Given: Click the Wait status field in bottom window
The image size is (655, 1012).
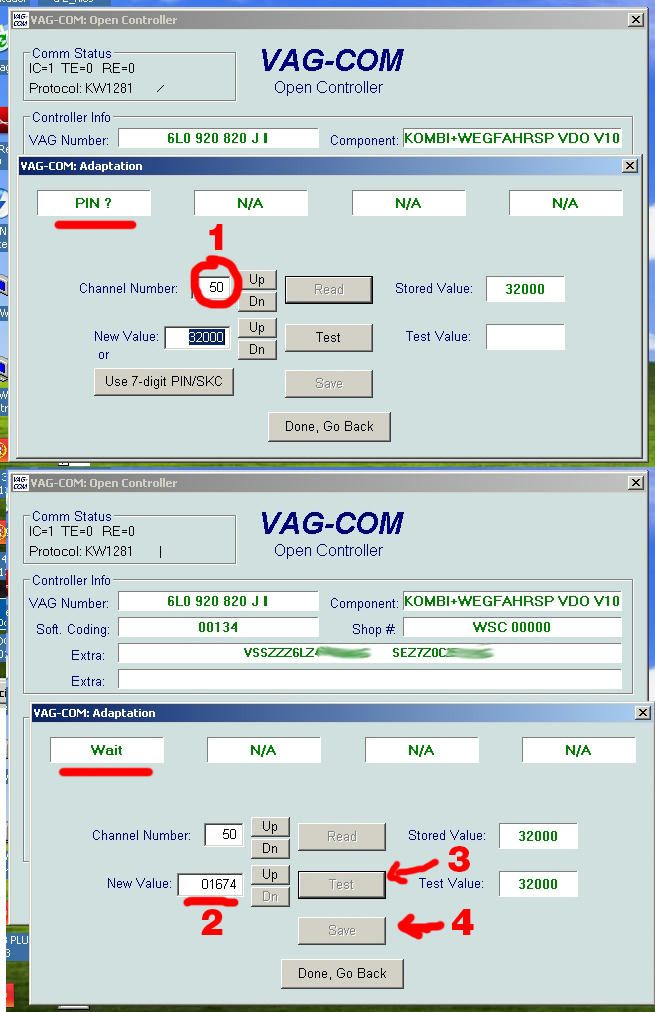Looking at the screenshot, I should point(106,750).
